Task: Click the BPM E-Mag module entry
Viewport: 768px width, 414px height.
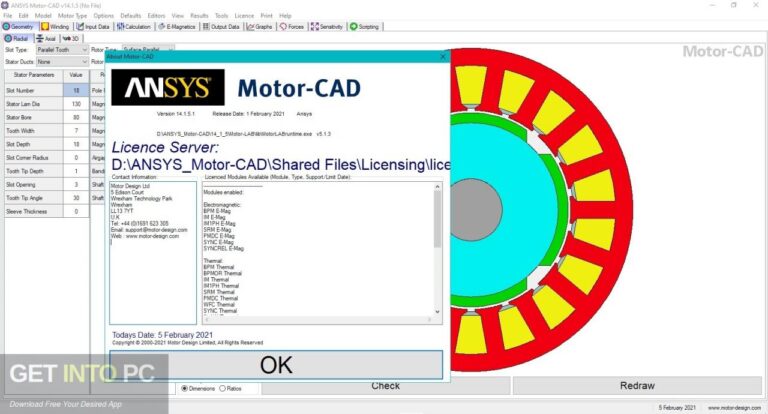Action: coord(217,211)
